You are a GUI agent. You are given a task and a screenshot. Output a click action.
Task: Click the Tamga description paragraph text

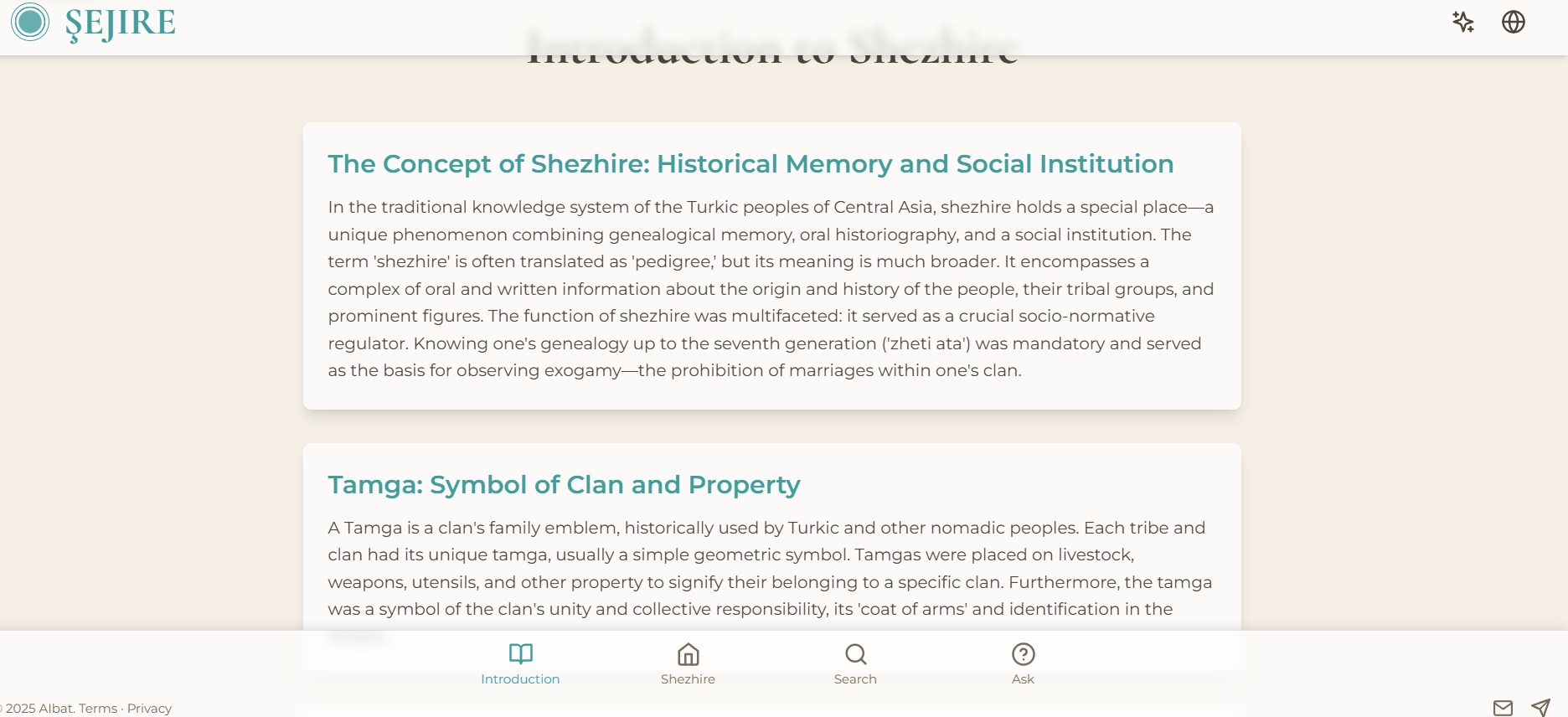tap(771, 569)
